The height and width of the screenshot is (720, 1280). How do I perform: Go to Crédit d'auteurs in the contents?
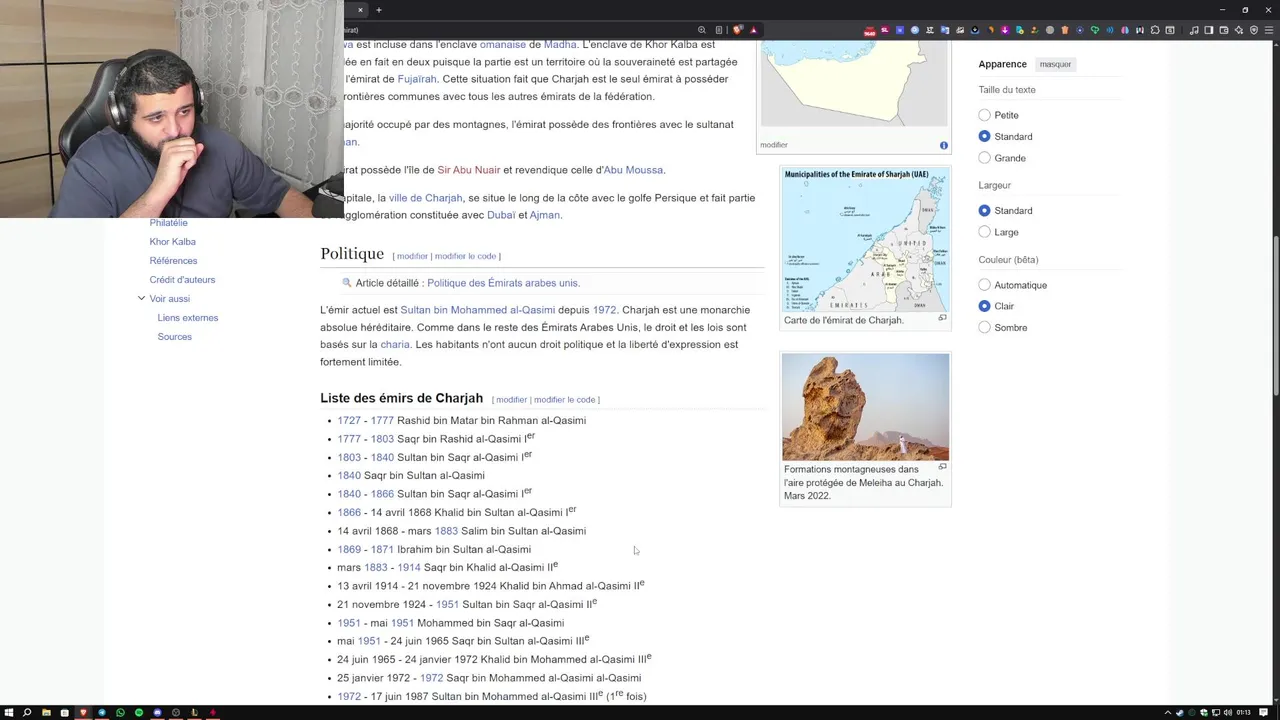coord(182,280)
